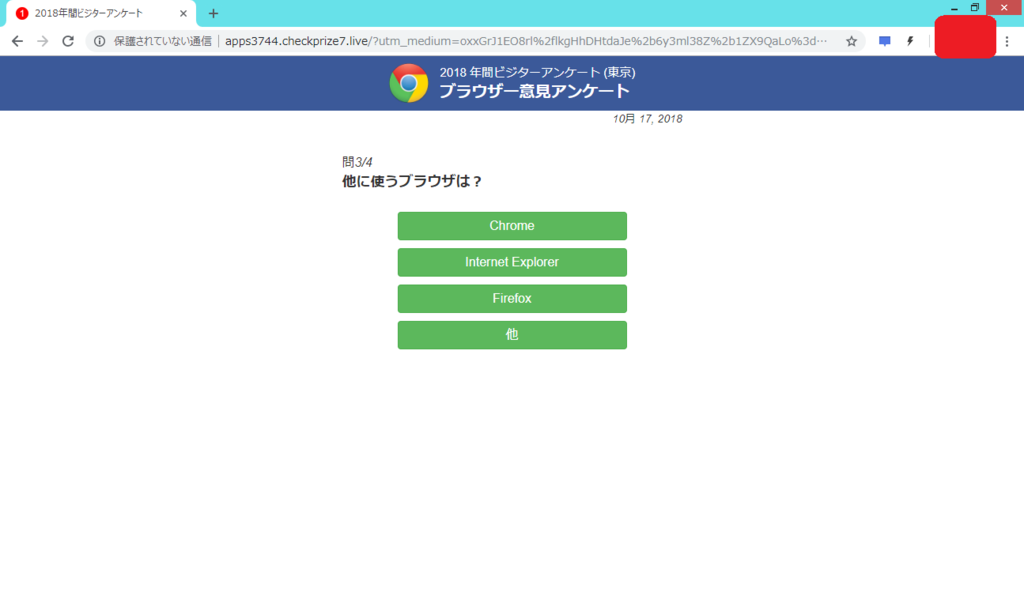The image size is (1024, 607).
Task: Click the question 他に使うブラウザは？
Action: pos(412,181)
